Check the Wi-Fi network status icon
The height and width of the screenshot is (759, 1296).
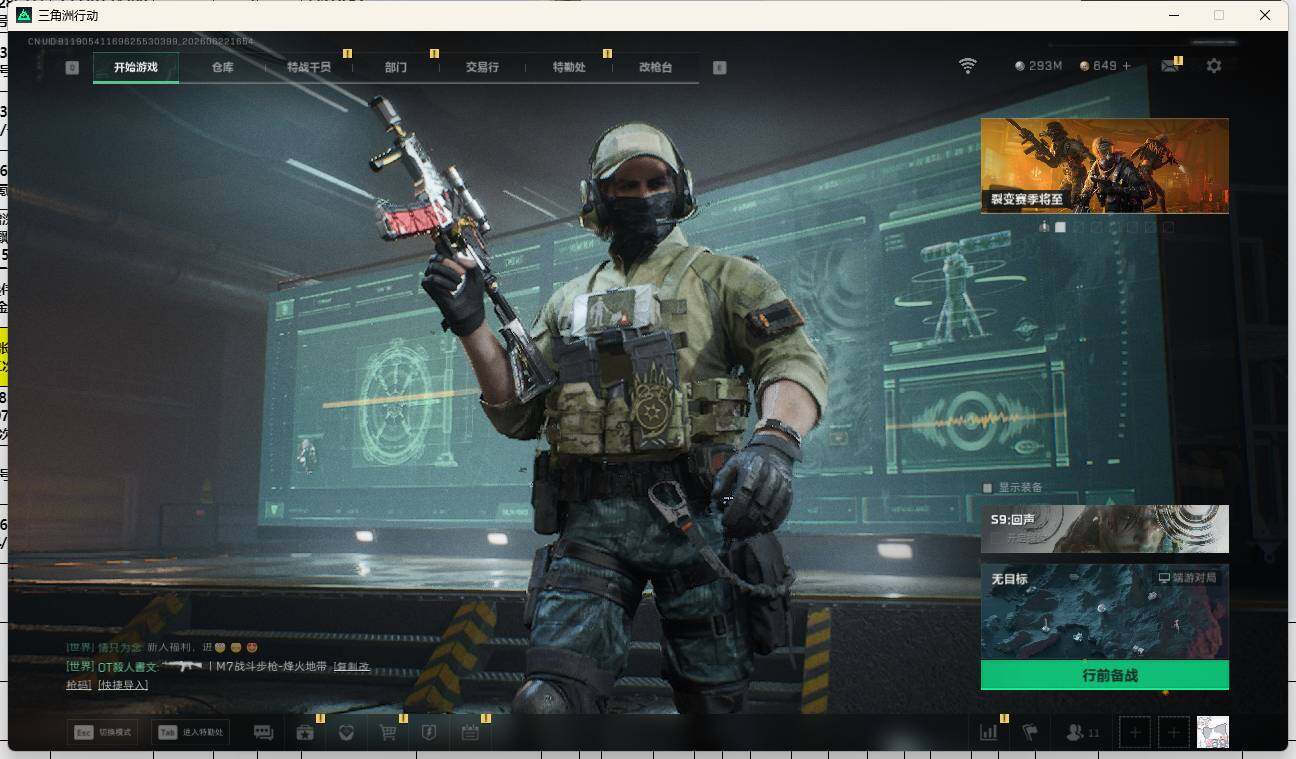[967, 66]
